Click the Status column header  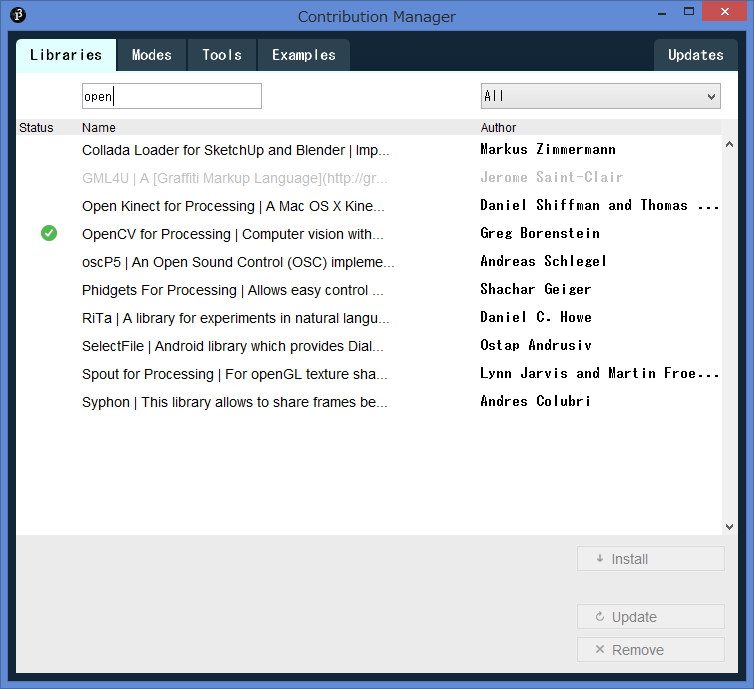pos(36,128)
